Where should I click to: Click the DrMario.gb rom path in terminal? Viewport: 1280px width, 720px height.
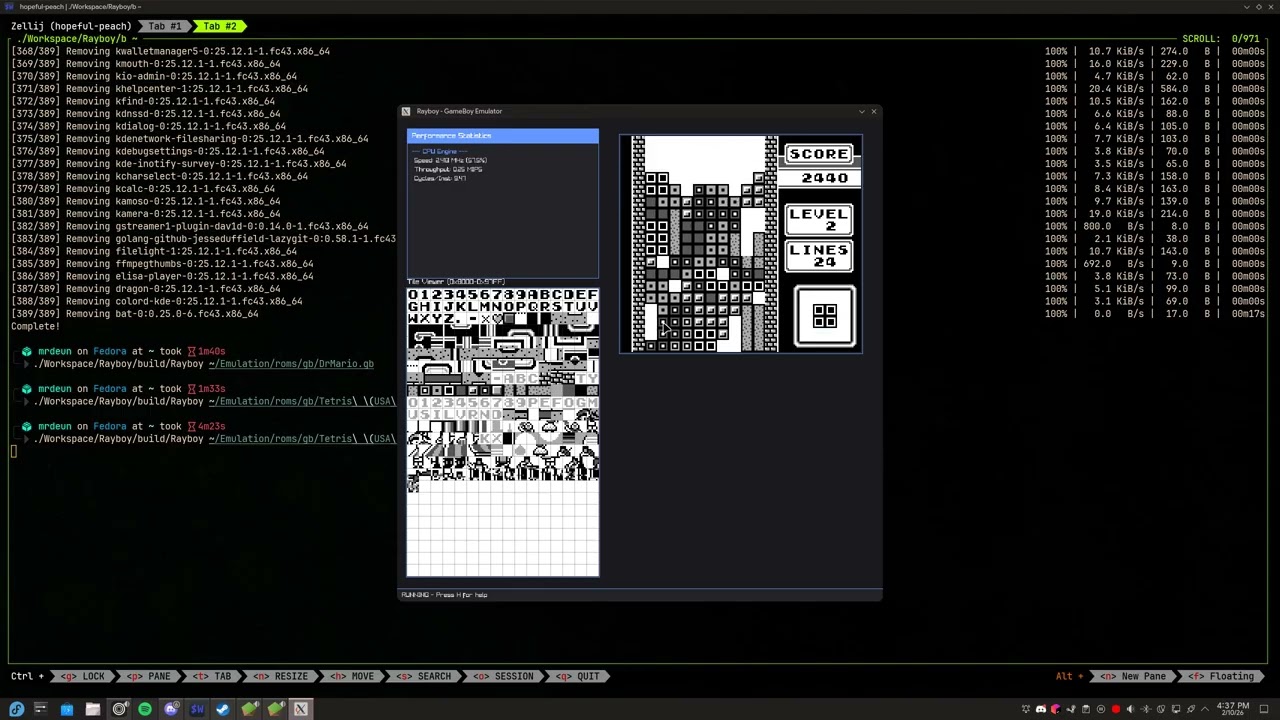tap(291, 364)
